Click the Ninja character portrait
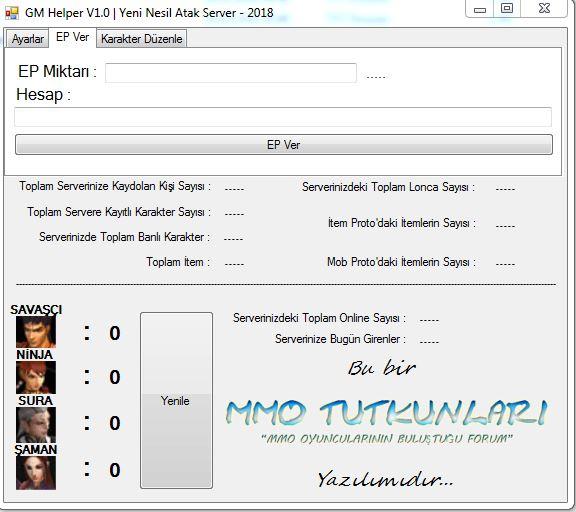 [x=36, y=378]
